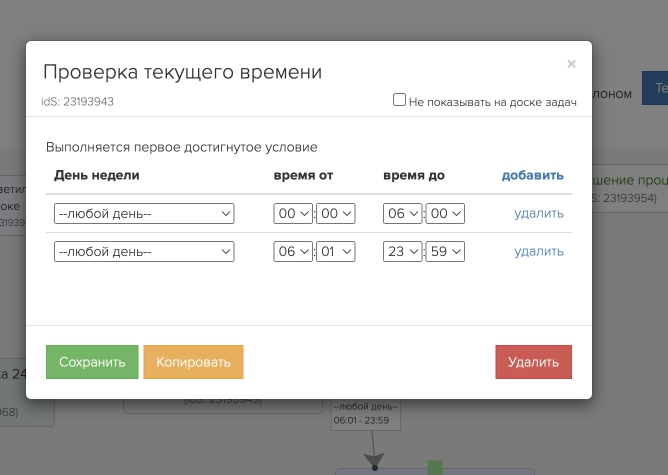Image resolution: width=668 pixels, height=475 pixels.
Task: Open first row end hour dropdown
Action: tap(402, 213)
